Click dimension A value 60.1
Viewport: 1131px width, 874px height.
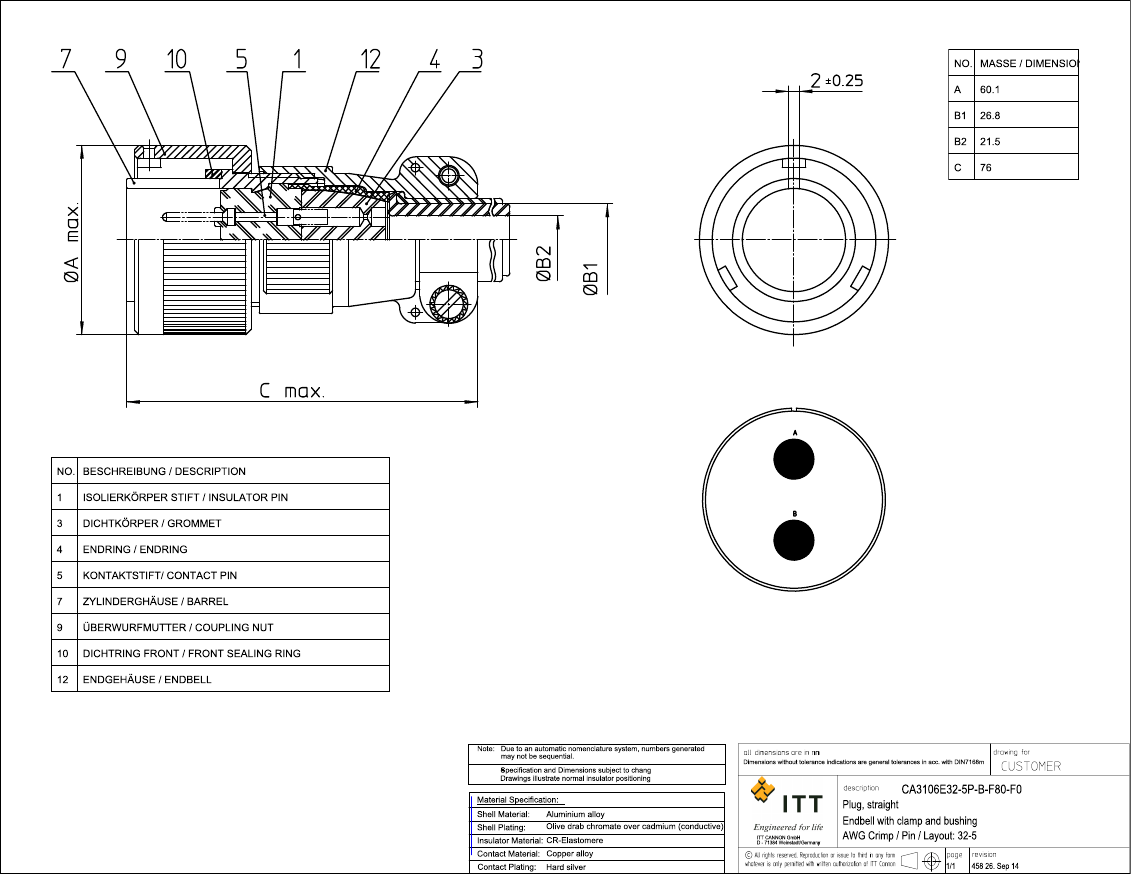[990, 89]
